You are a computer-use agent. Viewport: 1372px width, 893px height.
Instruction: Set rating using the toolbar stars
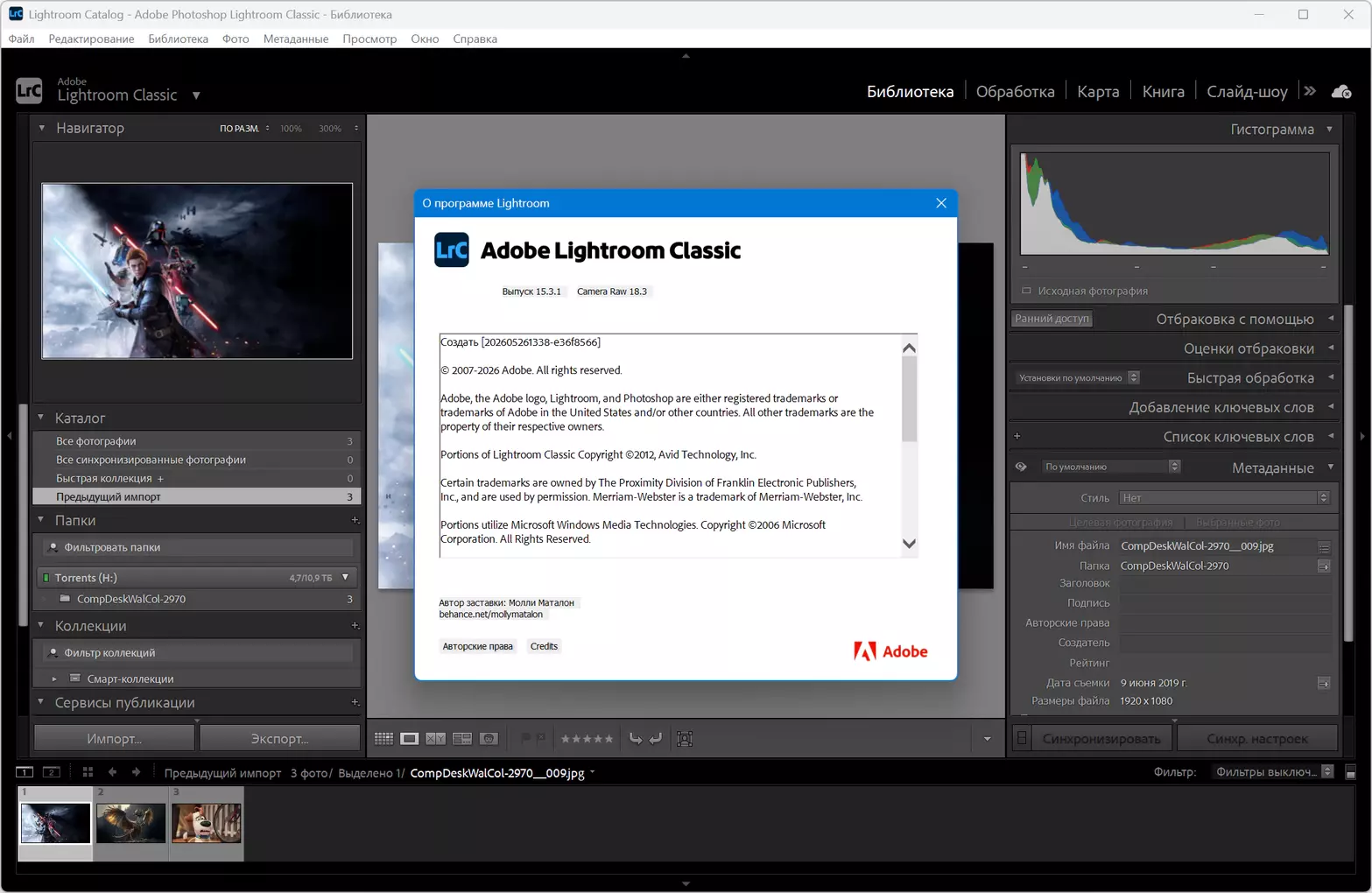(x=587, y=739)
